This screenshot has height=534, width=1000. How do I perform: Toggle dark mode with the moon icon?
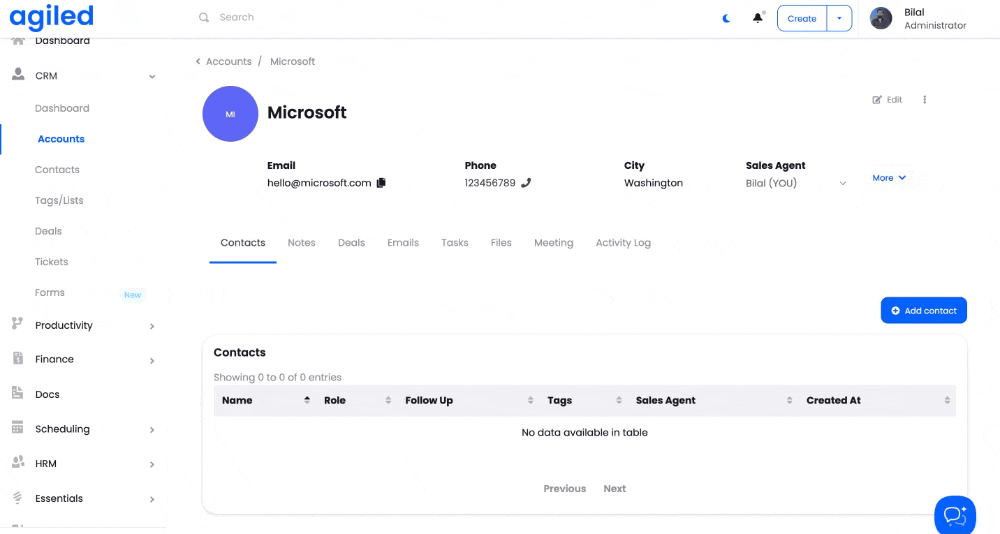[x=727, y=18]
